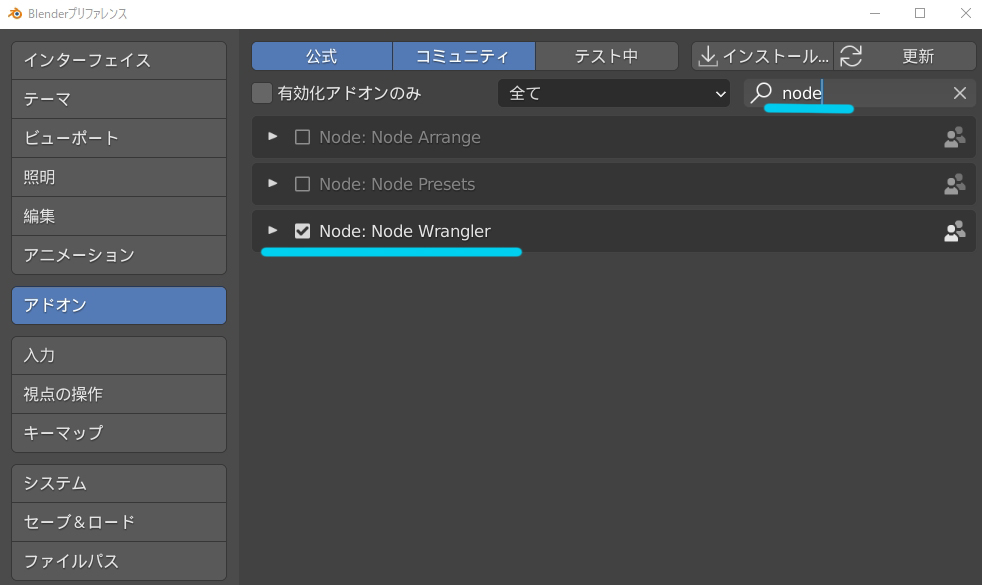
Task: Open インターフェイス preferences section
Action: pyautogui.click(x=119, y=60)
